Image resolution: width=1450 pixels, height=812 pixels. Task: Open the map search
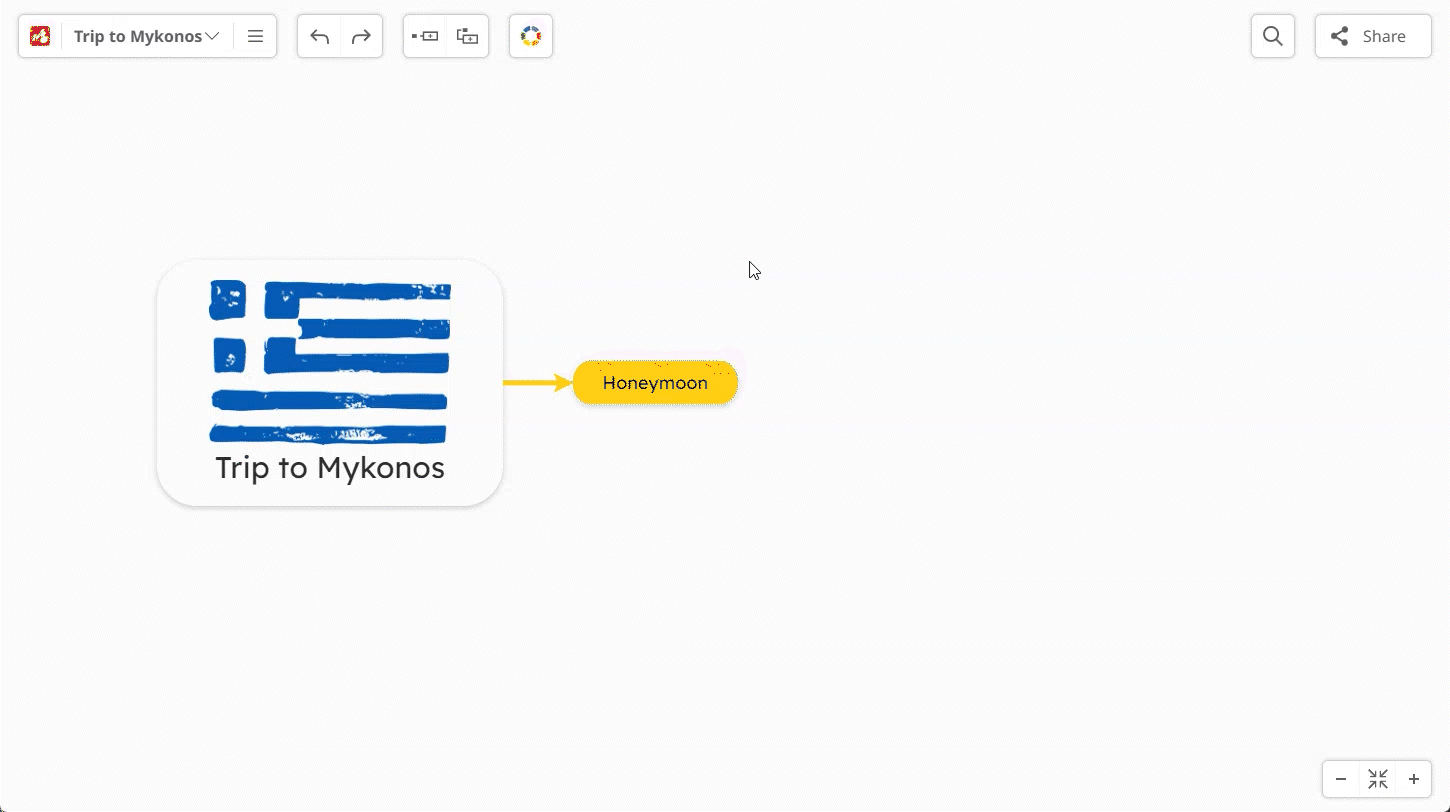click(1273, 36)
